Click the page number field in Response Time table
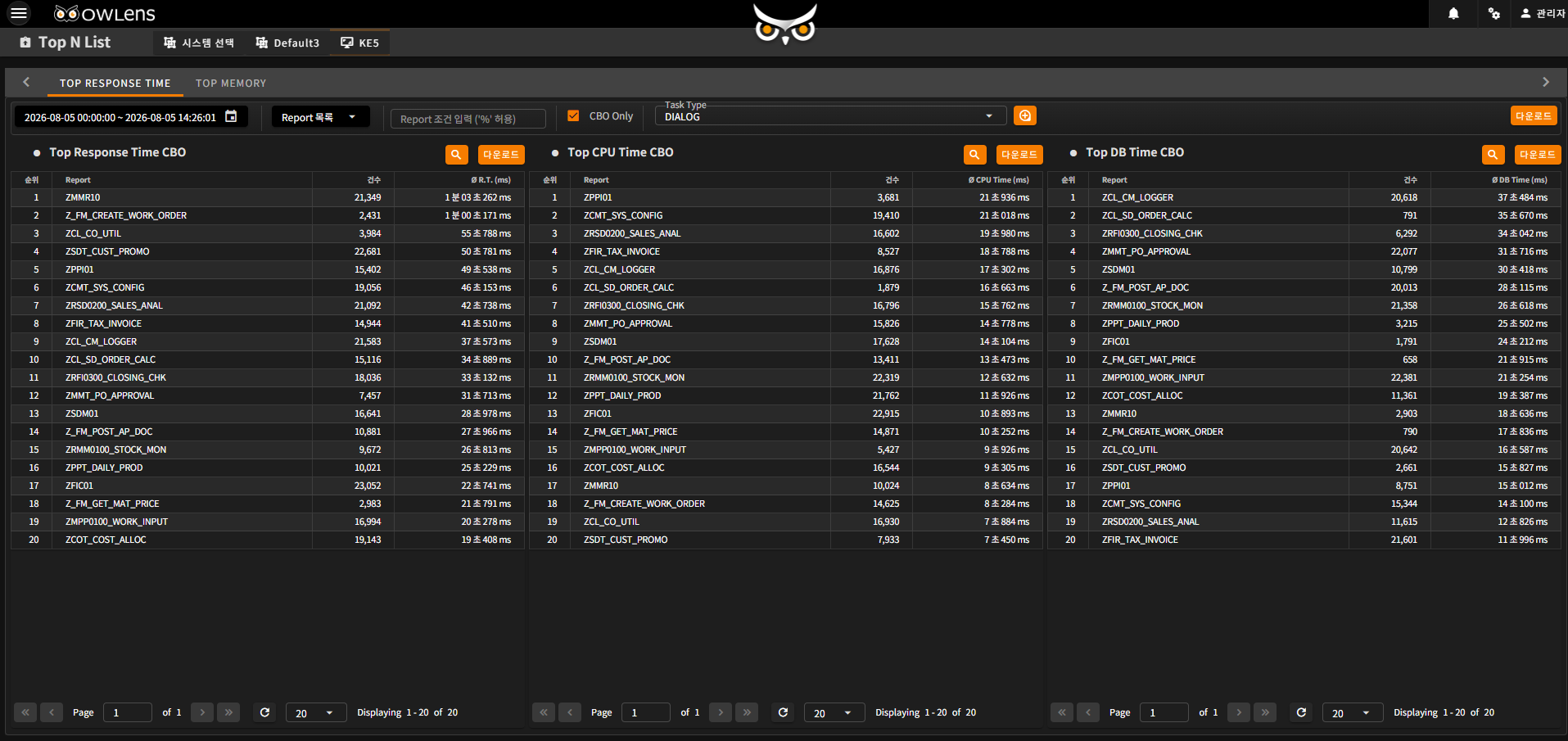Image resolution: width=1568 pixels, height=741 pixels. (127, 712)
